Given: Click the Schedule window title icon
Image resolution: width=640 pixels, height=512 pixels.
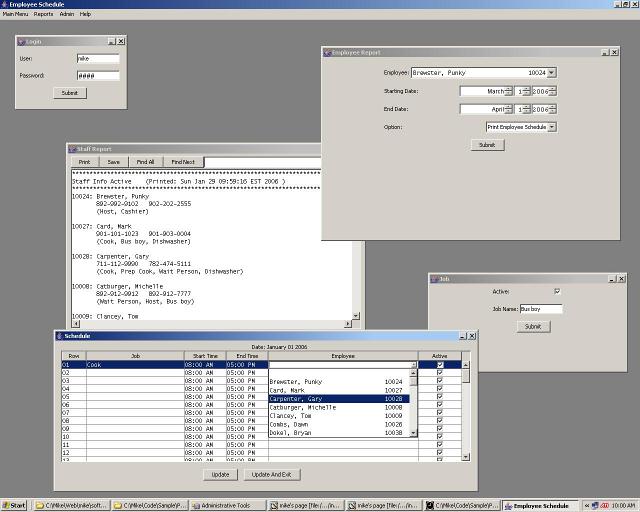Looking at the screenshot, I should coord(59,336).
